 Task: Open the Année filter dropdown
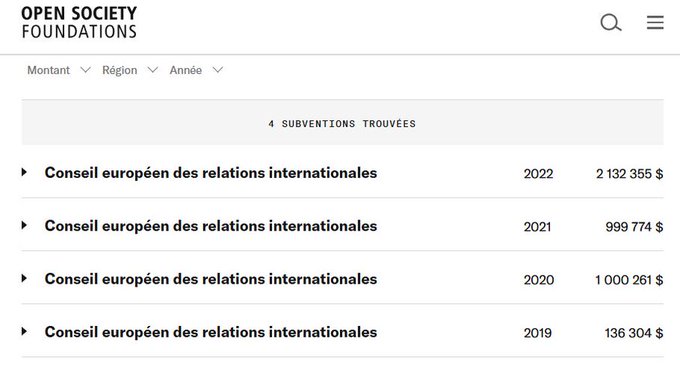[x=196, y=70]
